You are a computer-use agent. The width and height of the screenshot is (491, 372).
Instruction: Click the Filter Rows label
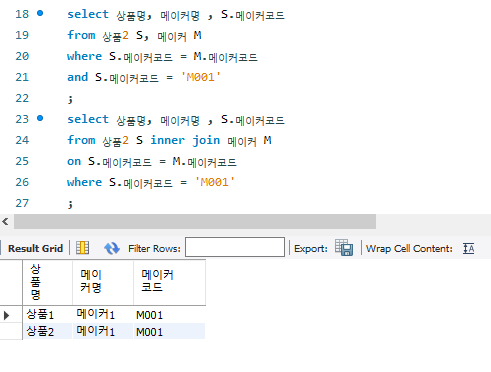pyautogui.click(x=154, y=249)
